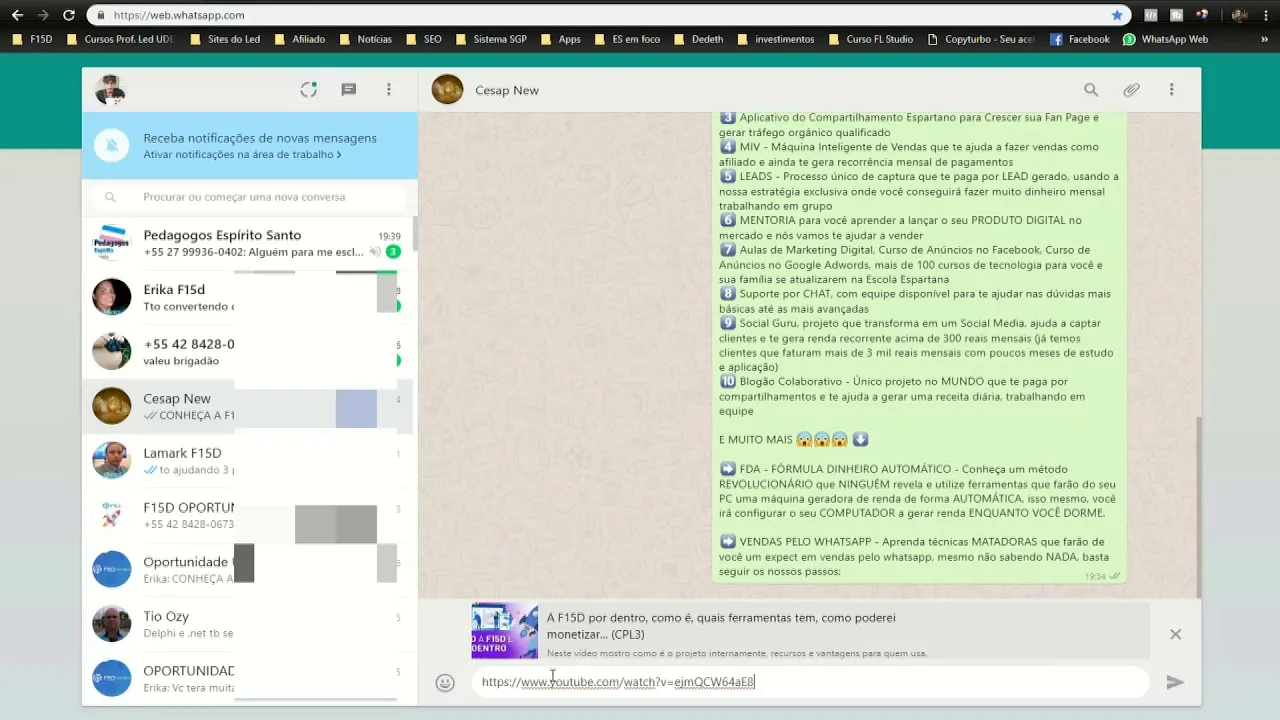Open the Apps bookmark folder
Image resolution: width=1280 pixels, height=720 pixels.
tap(560, 39)
